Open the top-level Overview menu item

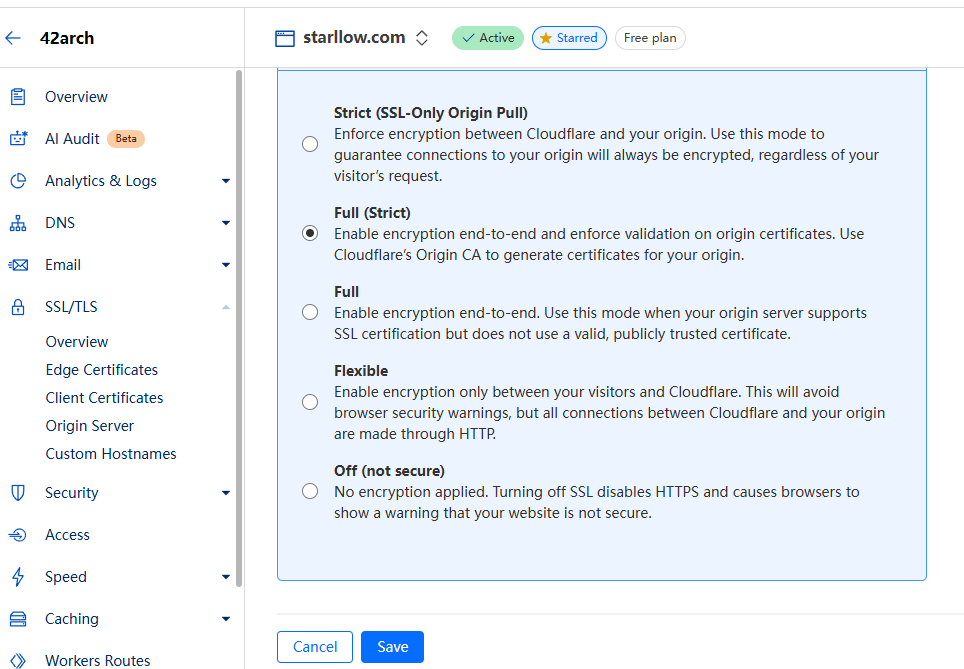[x=76, y=97]
